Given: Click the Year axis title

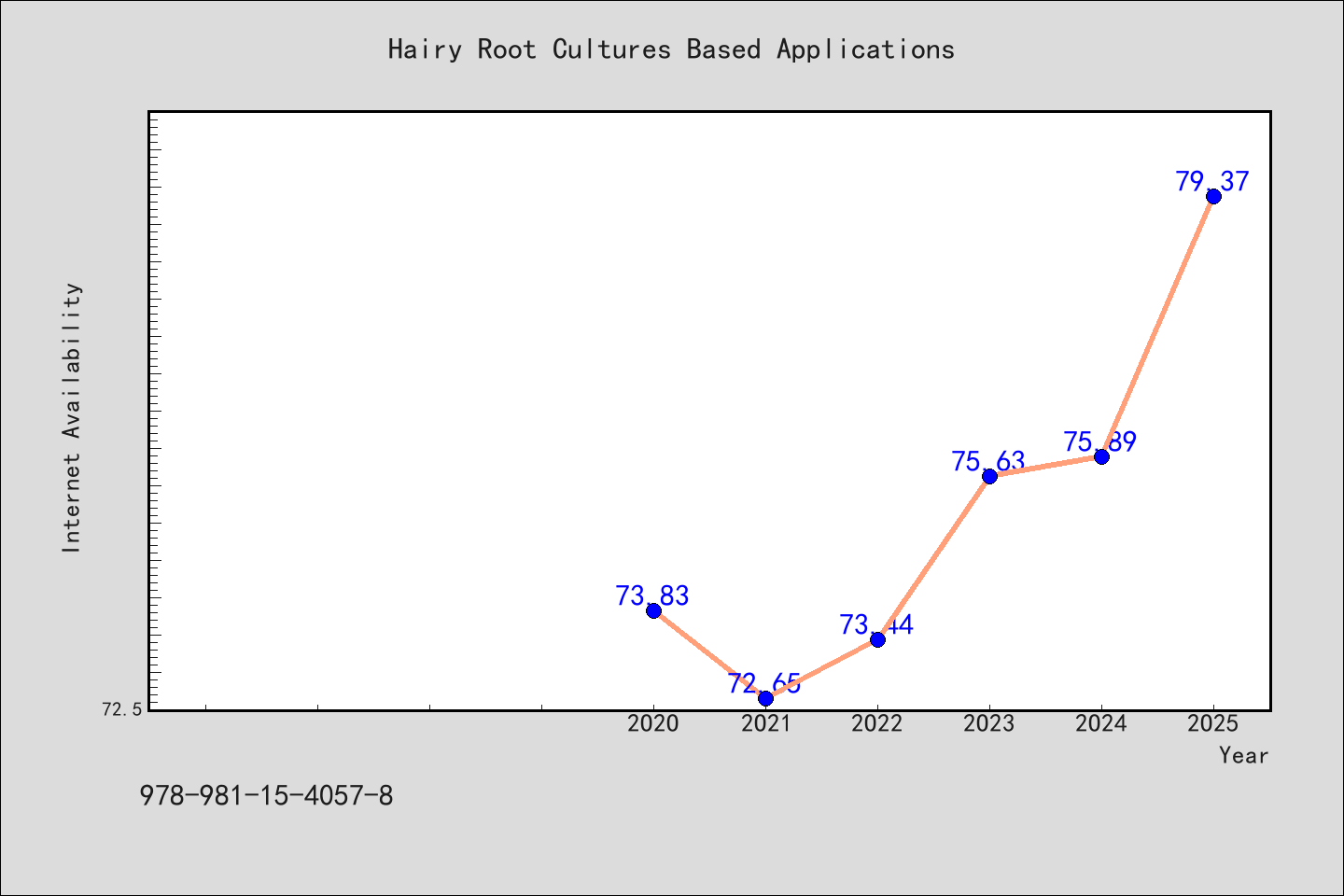Looking at the screenshot, I should [1244, 755].
